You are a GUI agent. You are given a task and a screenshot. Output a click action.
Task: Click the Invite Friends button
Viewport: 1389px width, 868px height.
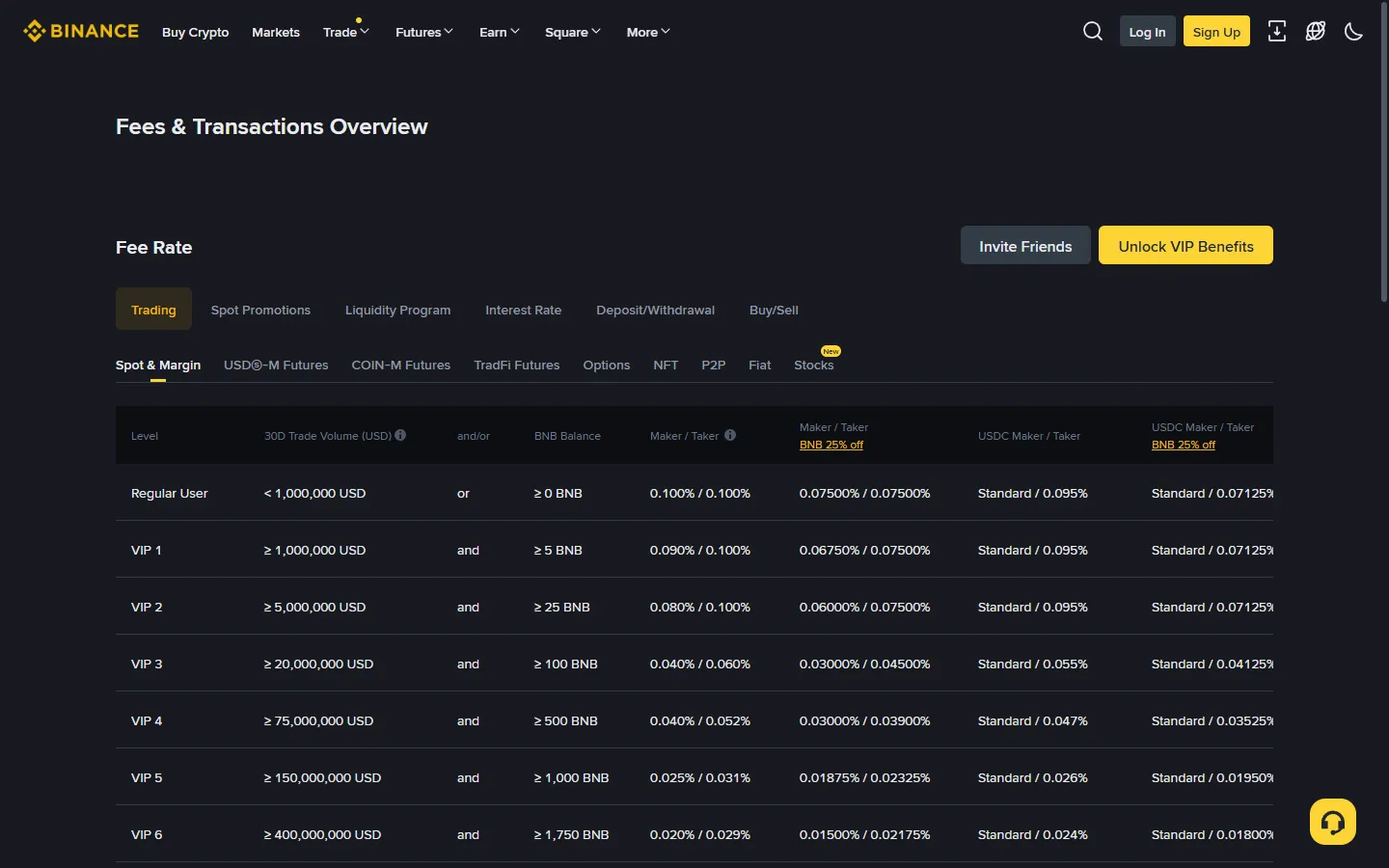point(1025,245)
